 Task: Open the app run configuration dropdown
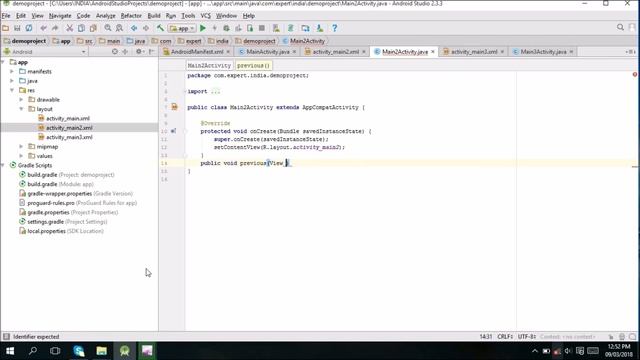click(x=182, y=29)
